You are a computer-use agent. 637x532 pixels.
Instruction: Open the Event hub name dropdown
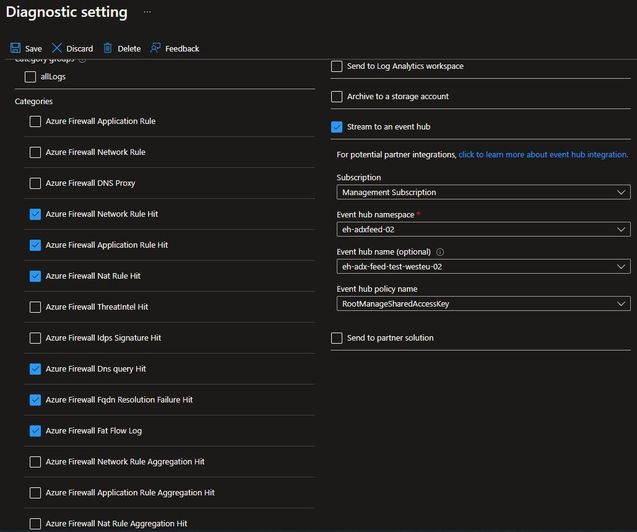(x=483, y=266)
